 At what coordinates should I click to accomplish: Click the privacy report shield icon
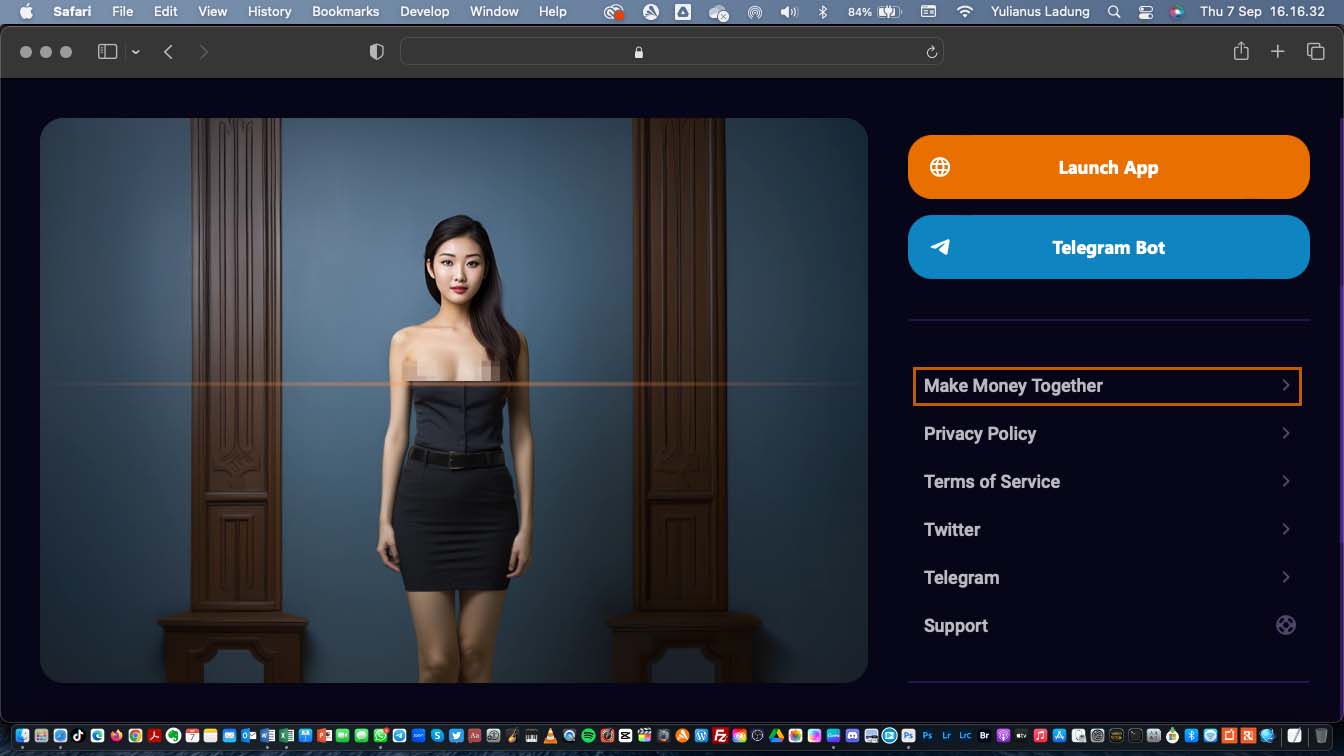coord(377,52)
